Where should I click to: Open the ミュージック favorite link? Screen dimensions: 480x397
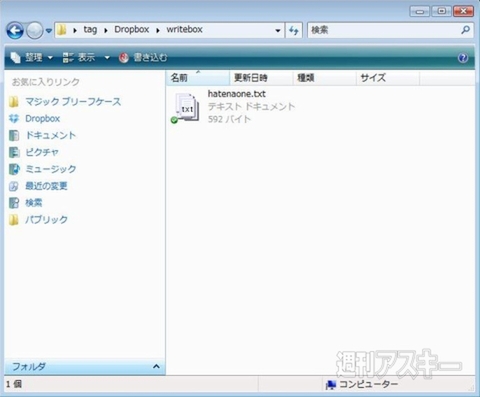coord(51,169)
